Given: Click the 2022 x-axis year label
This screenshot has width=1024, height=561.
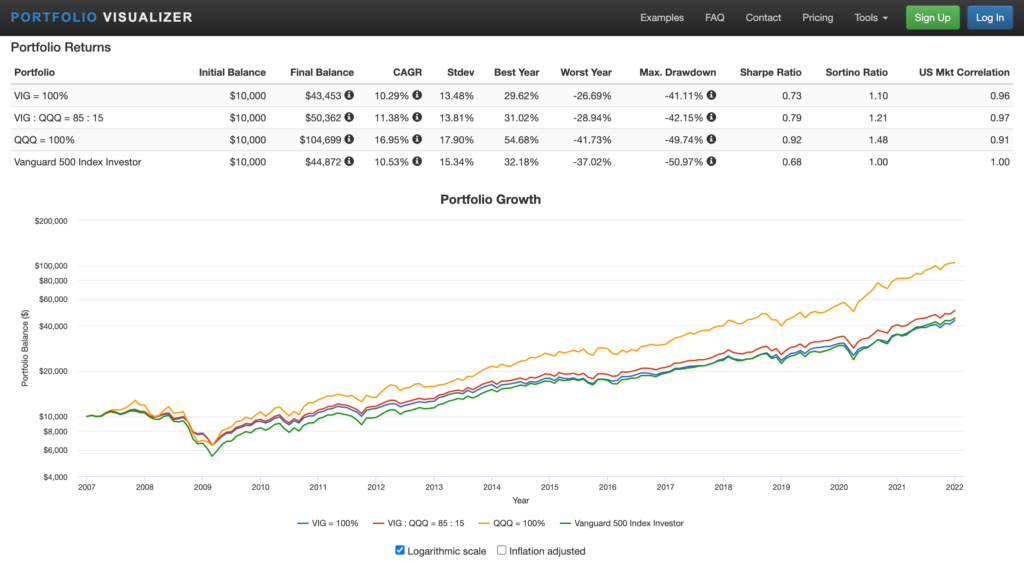Looking at the screenshot, I should [x=954, y=487].
